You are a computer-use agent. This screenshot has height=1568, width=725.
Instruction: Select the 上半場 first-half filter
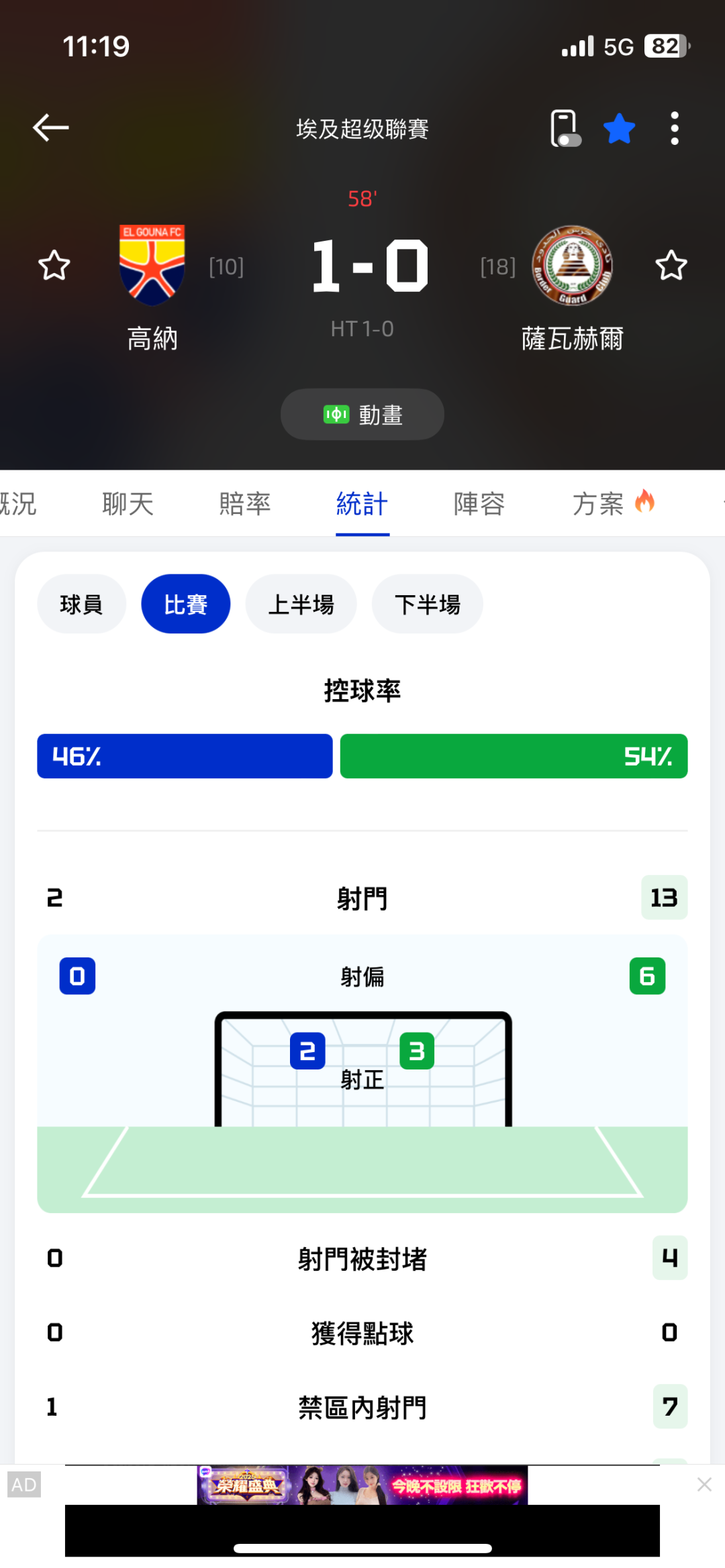tap(301, 604)
